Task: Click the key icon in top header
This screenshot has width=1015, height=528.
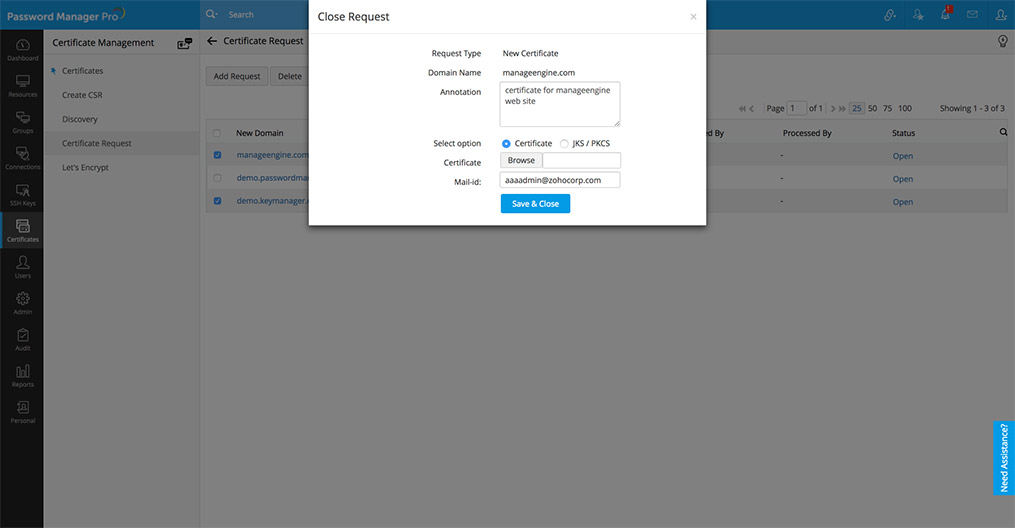Action: click(x=890, y=14)
